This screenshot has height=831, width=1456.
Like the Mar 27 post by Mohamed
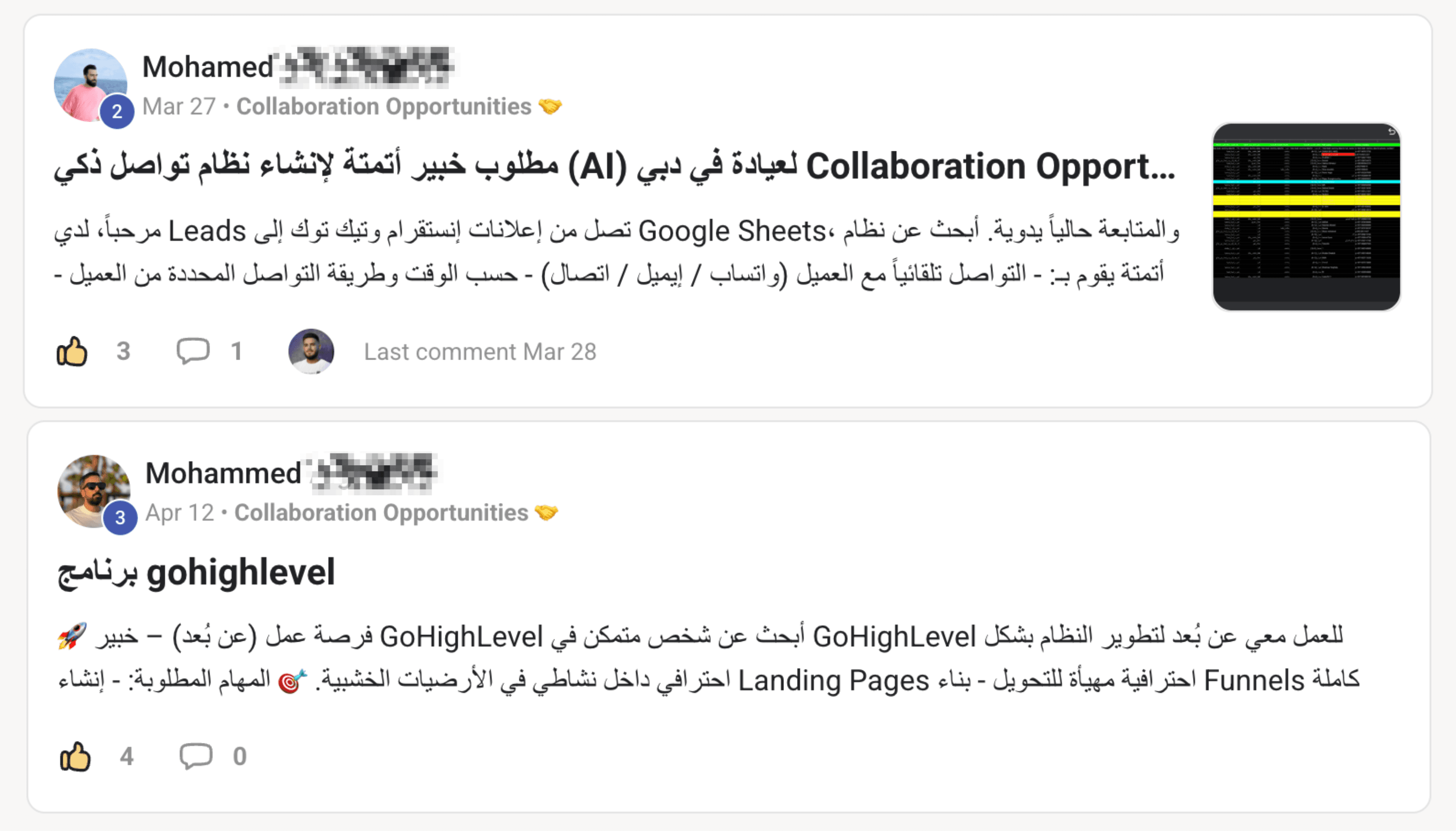72,351
